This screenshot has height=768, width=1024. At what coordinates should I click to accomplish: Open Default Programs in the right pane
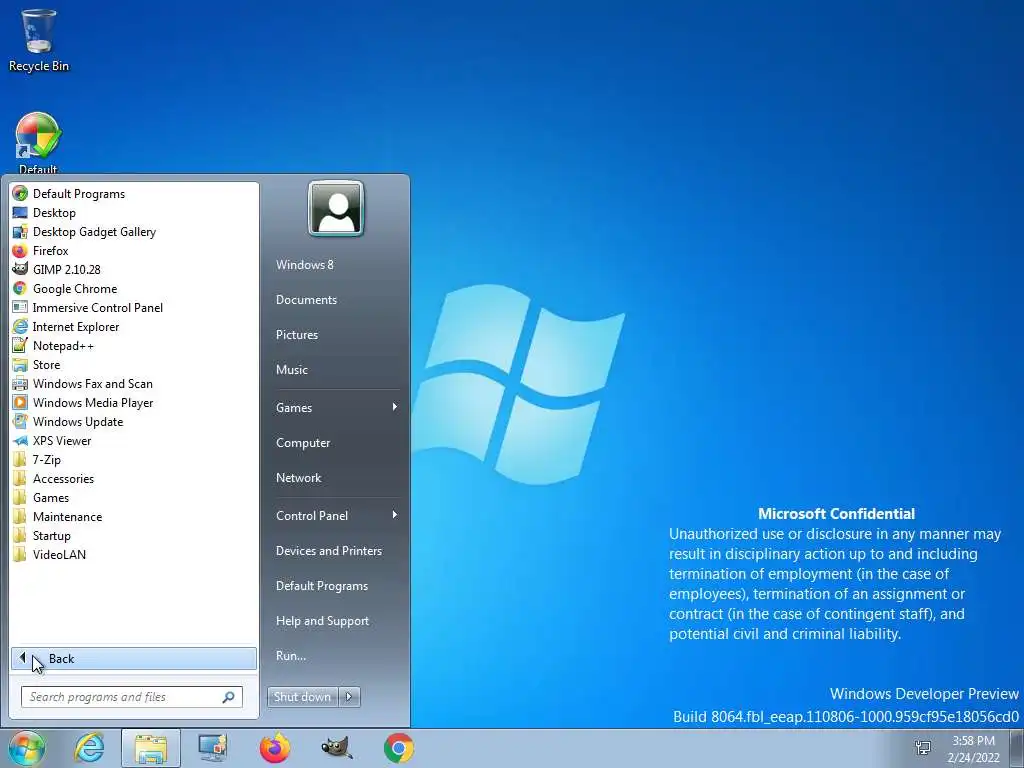click(321, 586)
